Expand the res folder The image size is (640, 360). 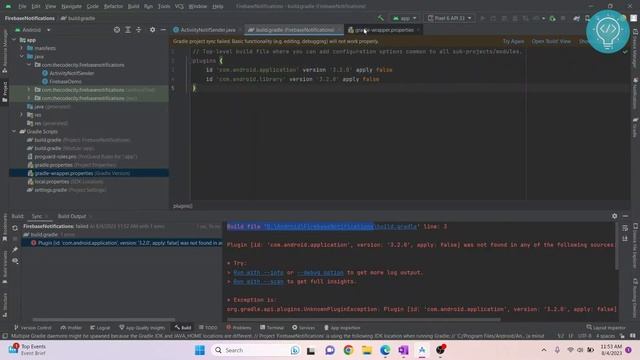tap(22, 115)
